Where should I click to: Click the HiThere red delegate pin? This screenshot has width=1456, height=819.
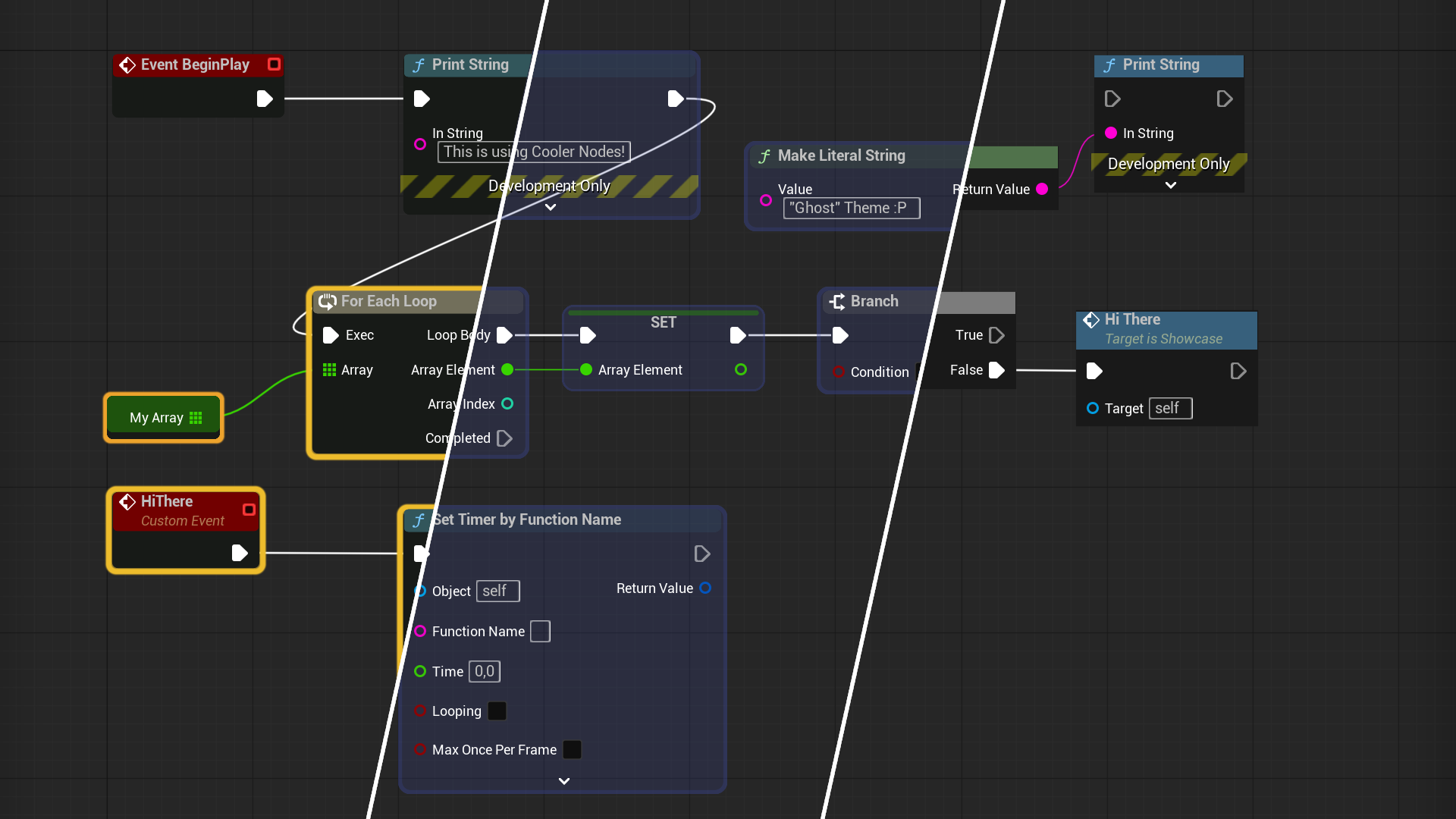249,510
